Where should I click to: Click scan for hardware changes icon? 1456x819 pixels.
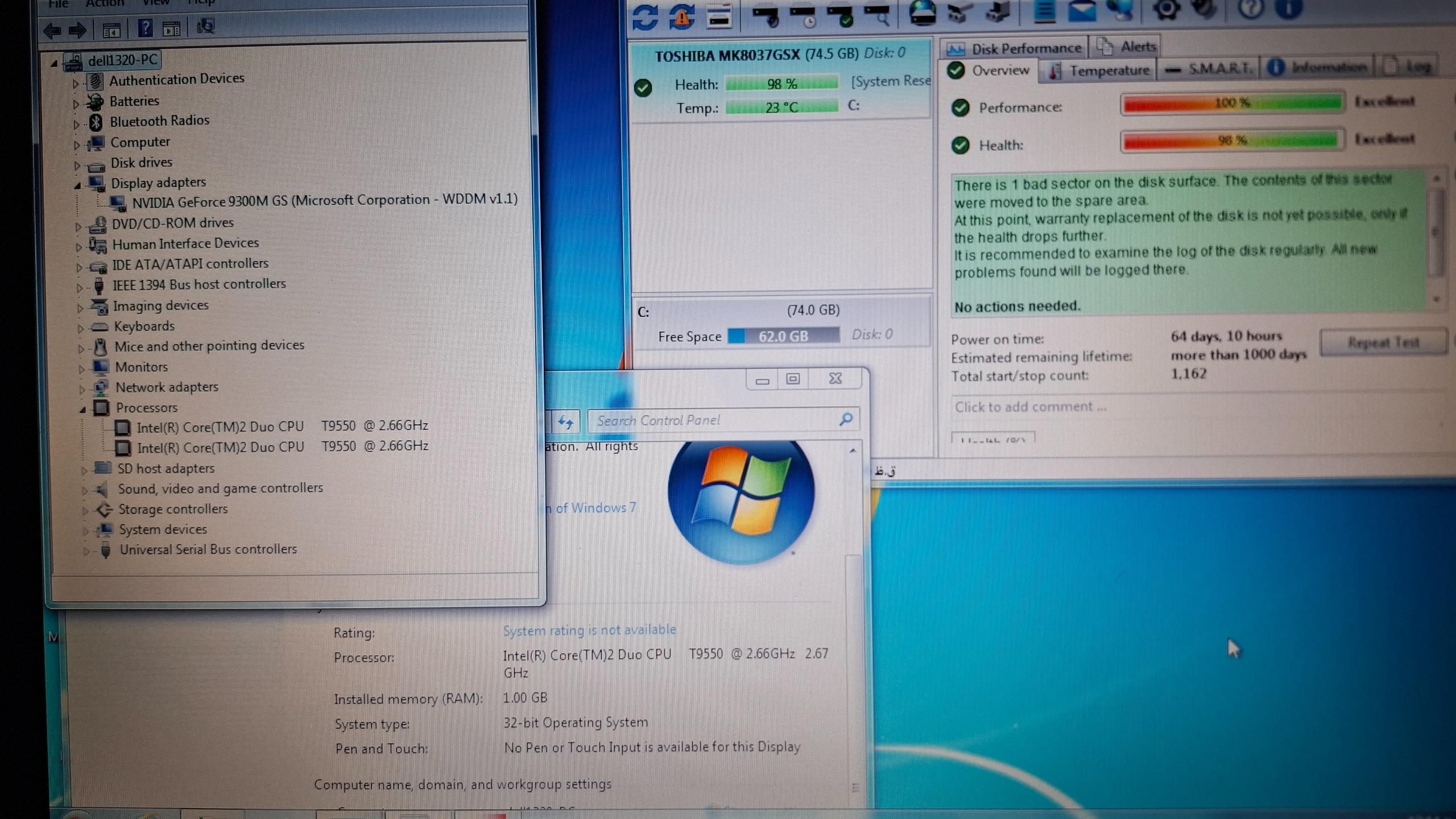pos(205,27)
